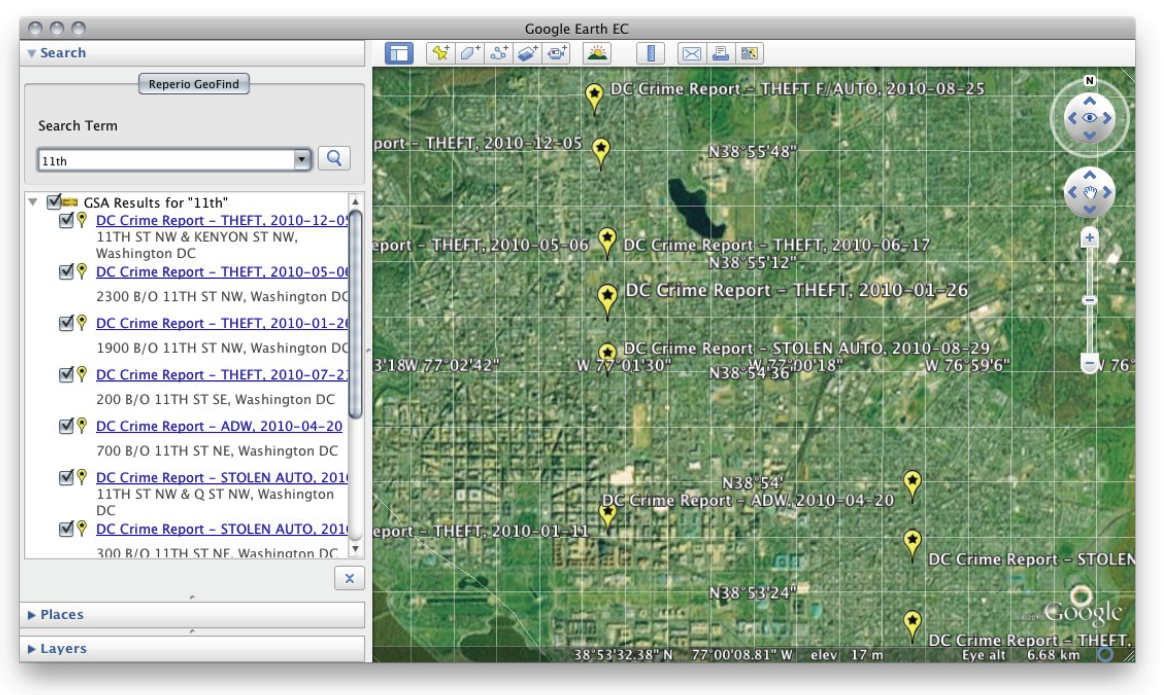The image size is (1164, 695).
Task: Click the Email envelope toolbar icon
Action: (692, 53)
